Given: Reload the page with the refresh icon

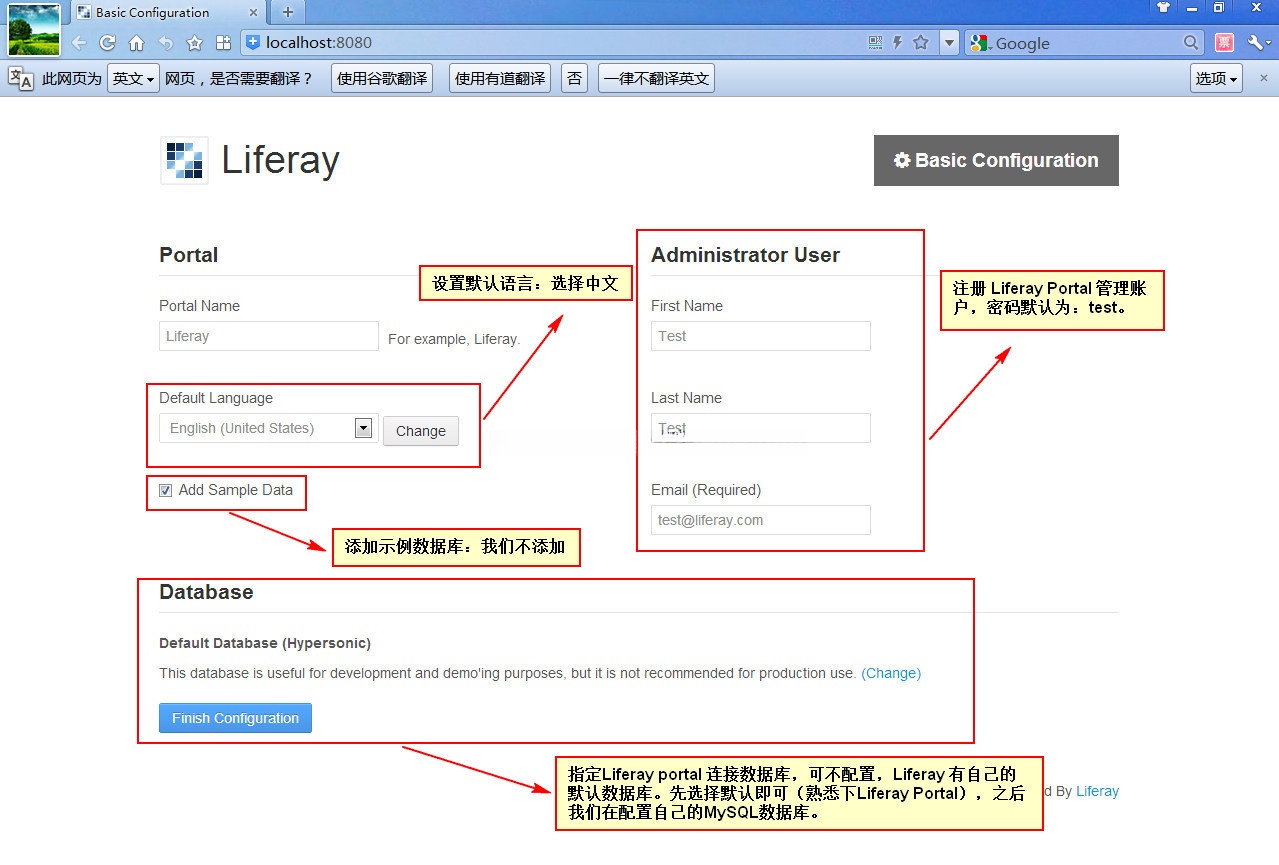Looking at the screenshot, I should 107,43.
